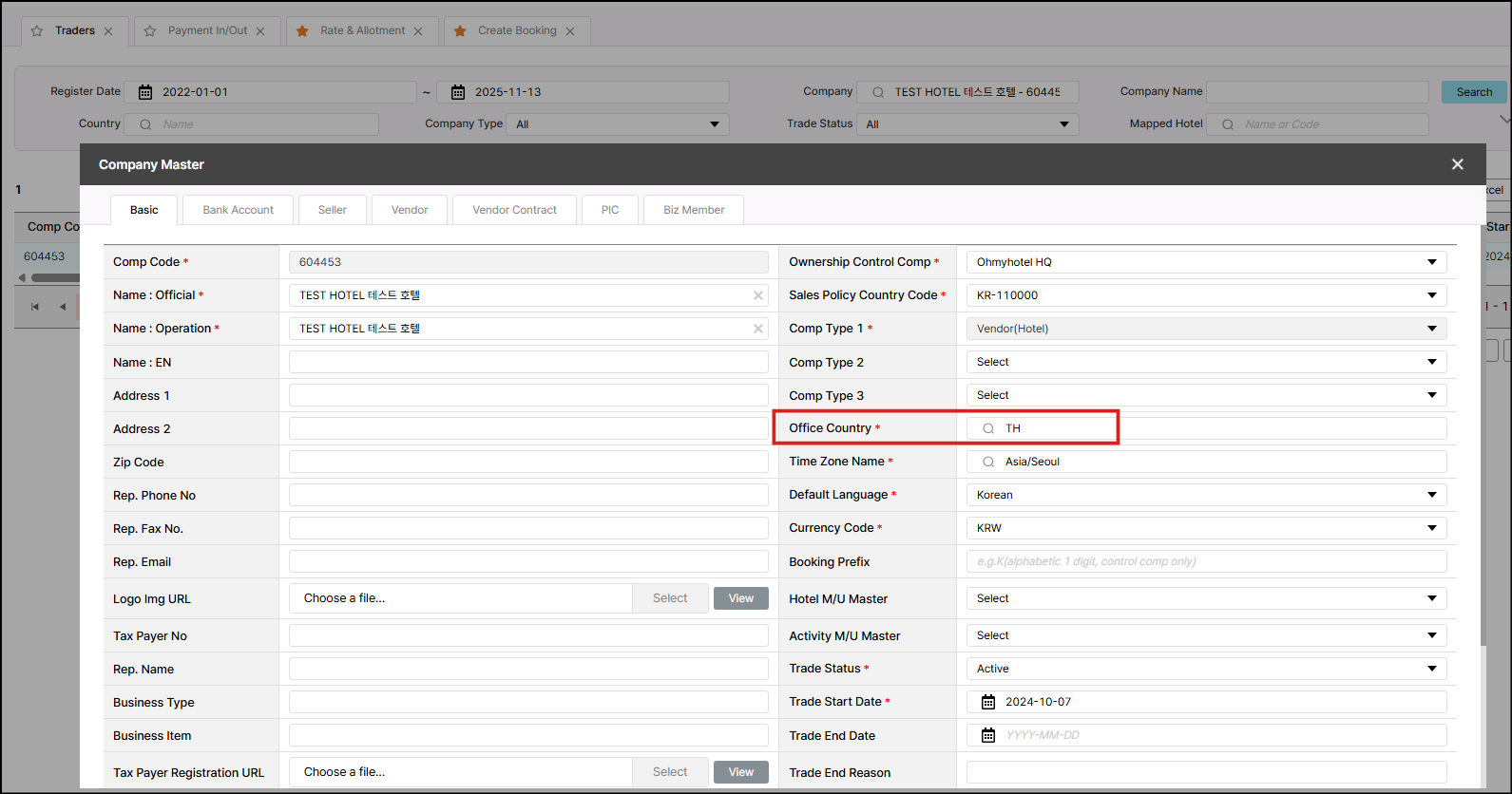Expand the Ownership Control Comp dropdown
The image size is (1512, 794).
tap(1431, 262)
